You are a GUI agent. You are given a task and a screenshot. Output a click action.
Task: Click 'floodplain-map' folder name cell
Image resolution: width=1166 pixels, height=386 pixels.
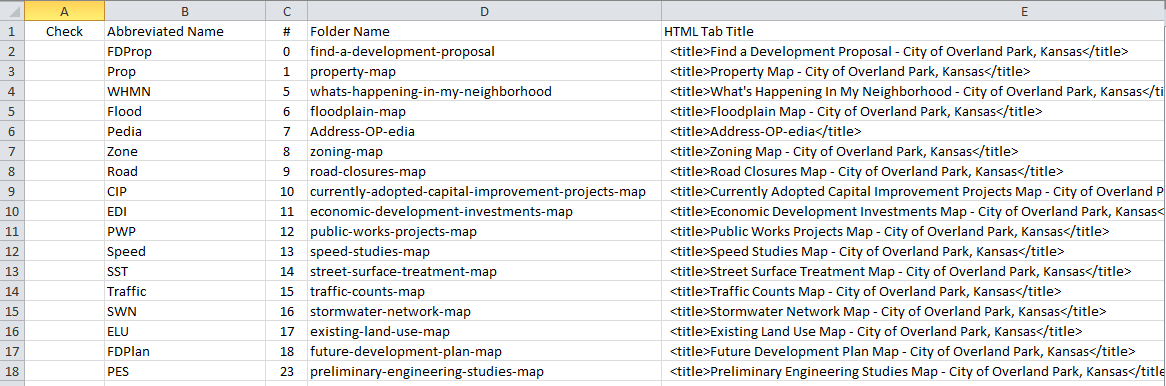[484, 112]
